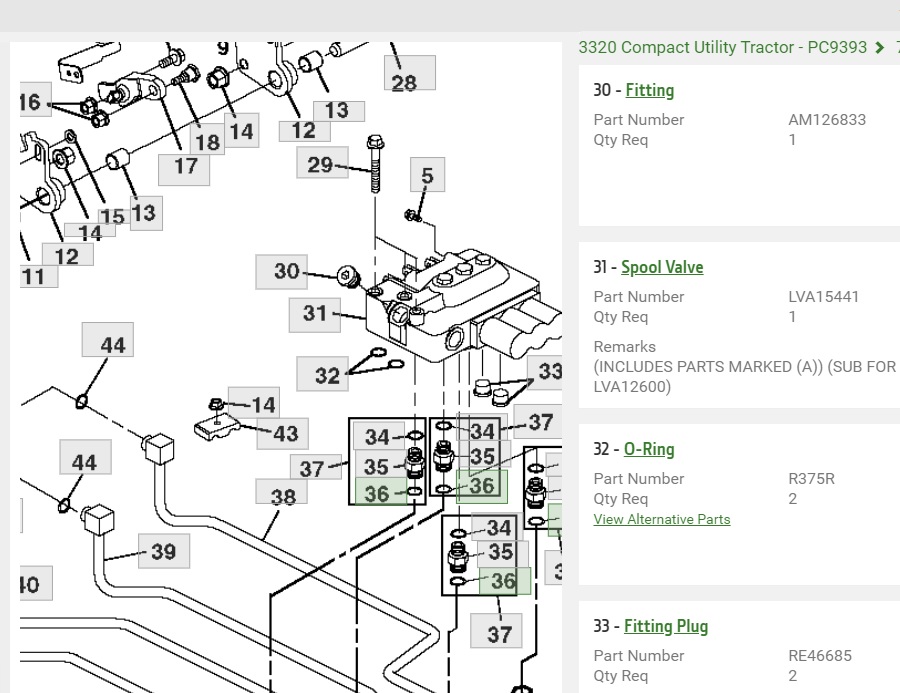Screen dimensions: 900x693
Task: Go to 3320 Compact Utility Tractor breadcrumb
Action: (x=722, y=47)
